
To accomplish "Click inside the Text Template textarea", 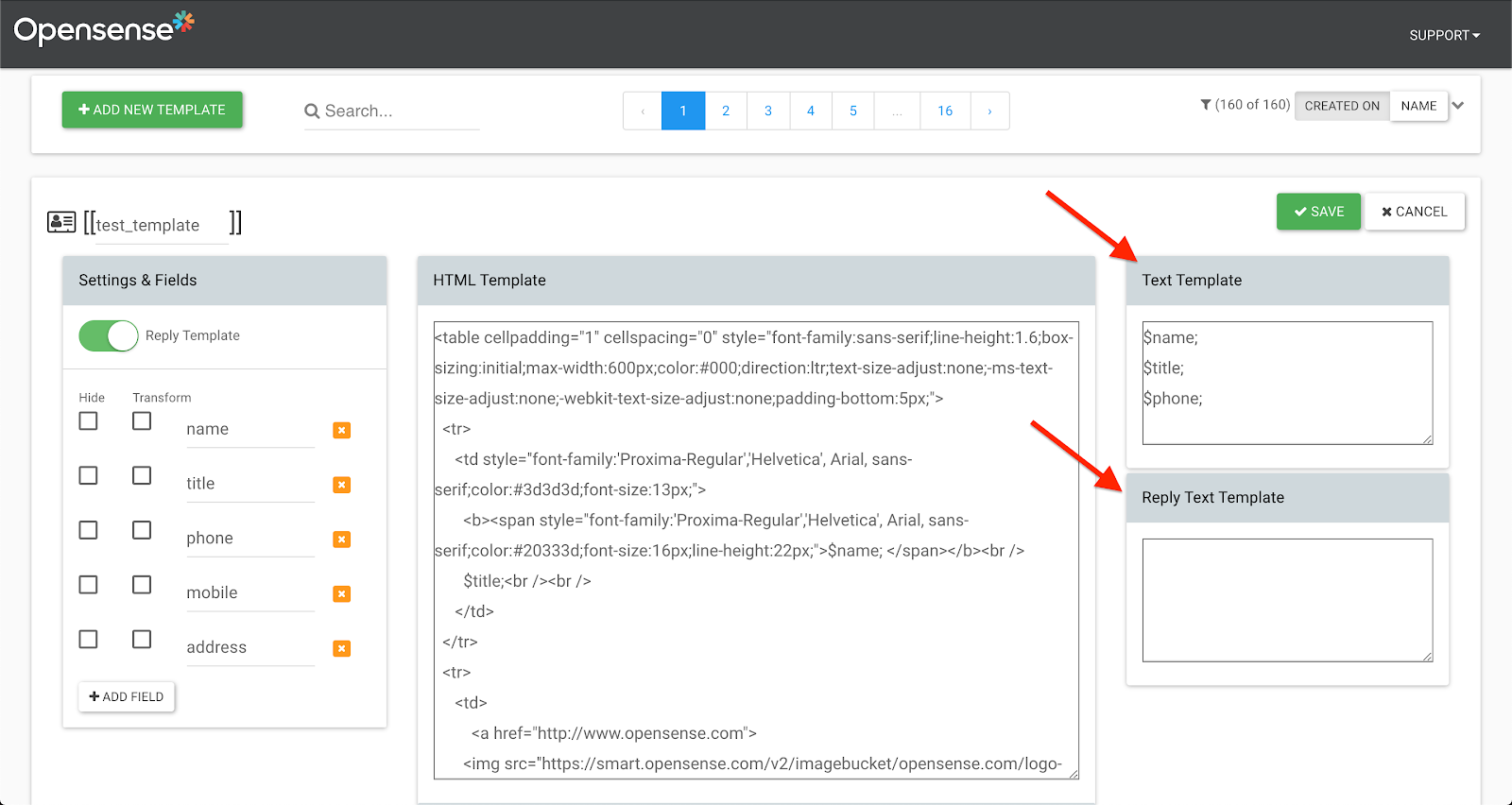I will pyautogui.click(x=1287, y=383).
